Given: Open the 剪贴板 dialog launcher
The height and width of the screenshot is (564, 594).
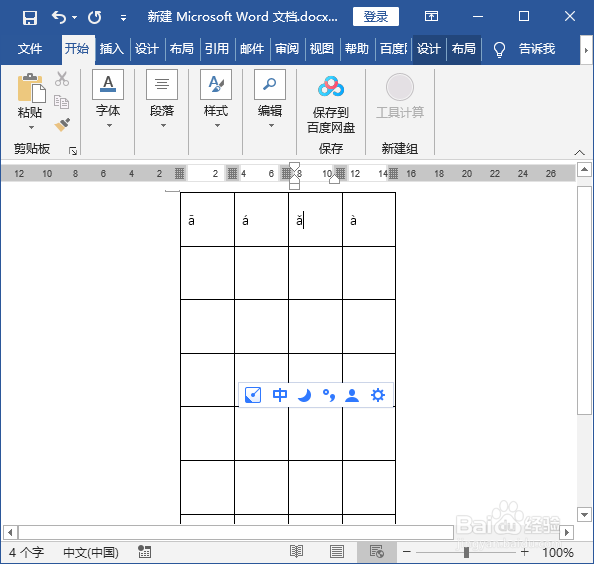Looking at the screenshot, I should tap(73, 151).
